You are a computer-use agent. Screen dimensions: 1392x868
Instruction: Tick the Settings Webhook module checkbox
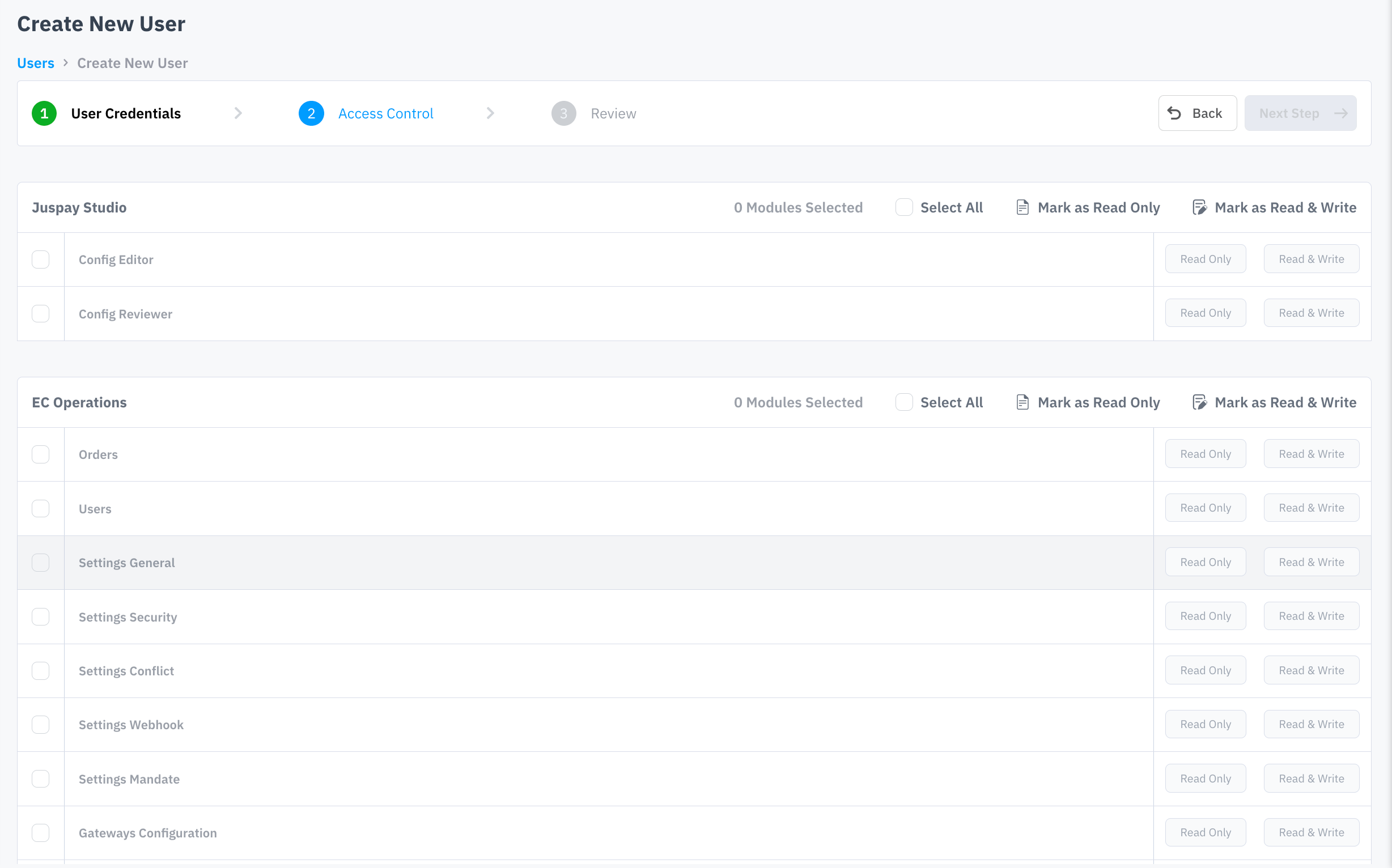40,725
